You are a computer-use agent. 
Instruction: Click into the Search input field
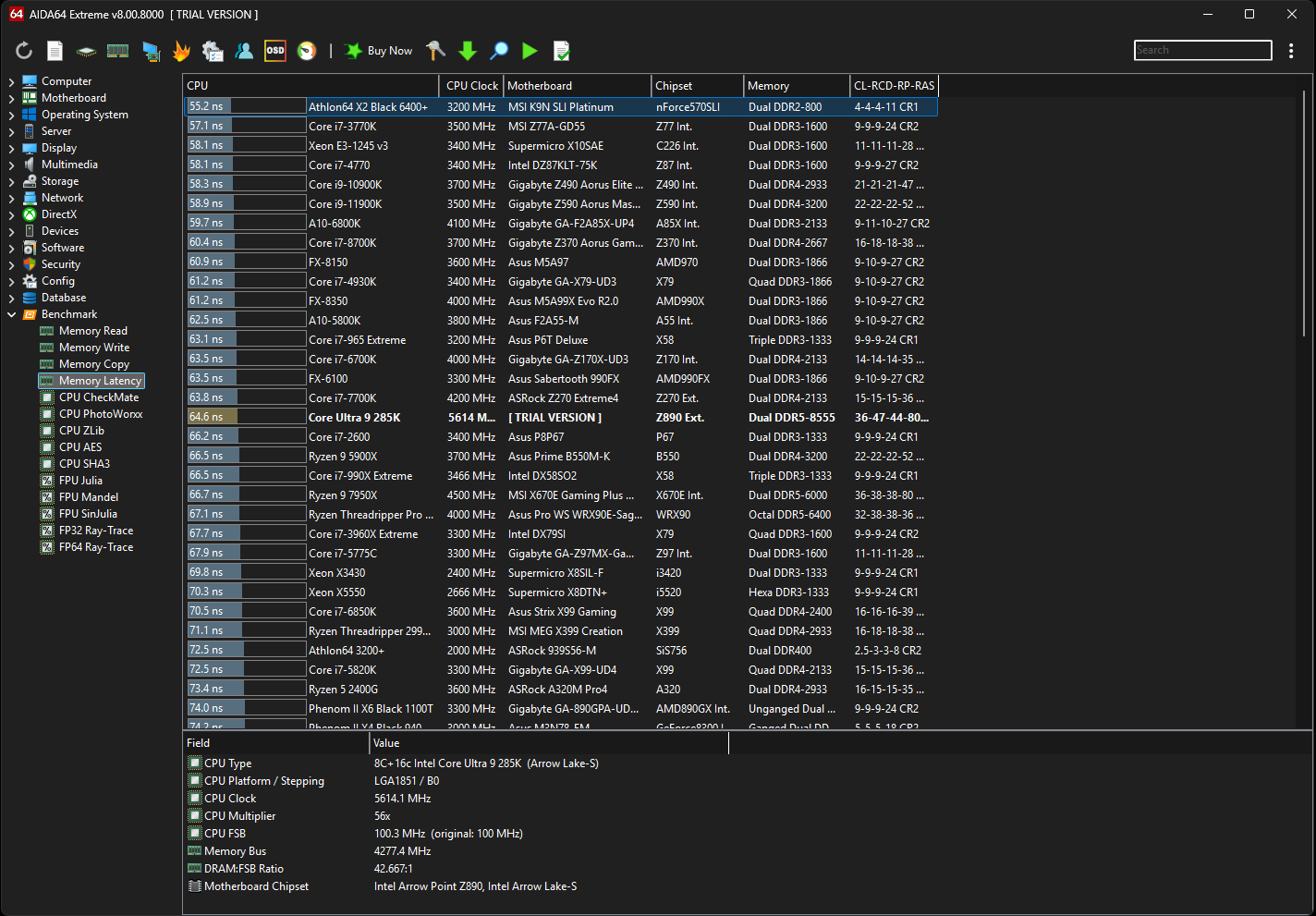click(1201, 51)
